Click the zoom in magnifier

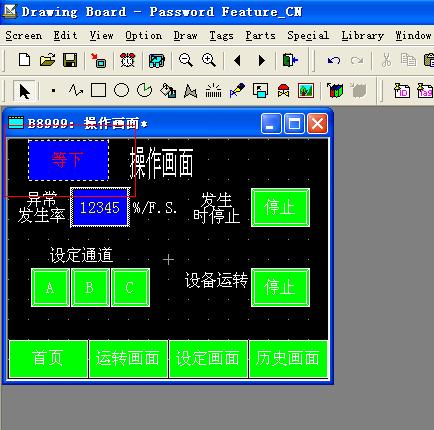pyautogui.click(x=209, y=60)
